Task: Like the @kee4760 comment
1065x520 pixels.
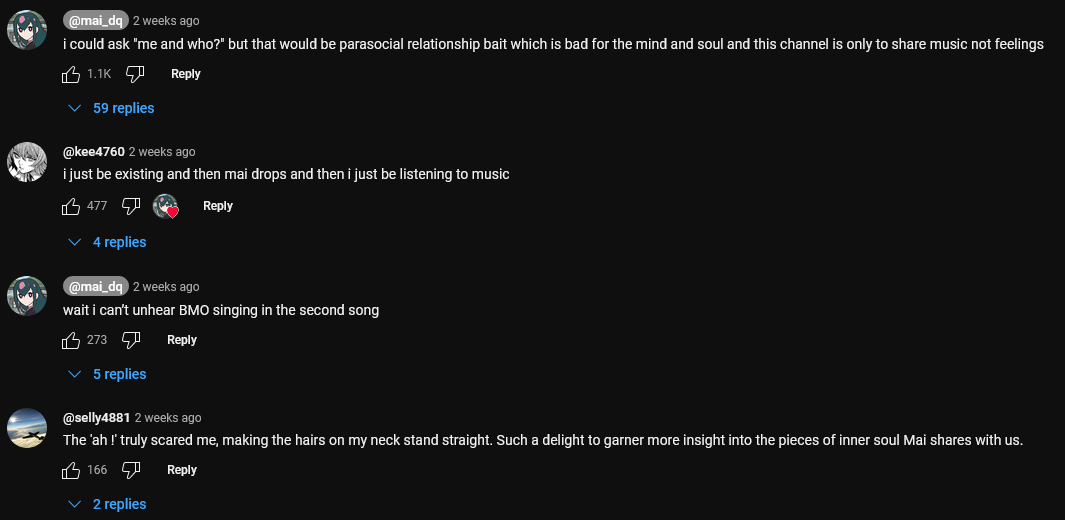Action: [71, 206]
